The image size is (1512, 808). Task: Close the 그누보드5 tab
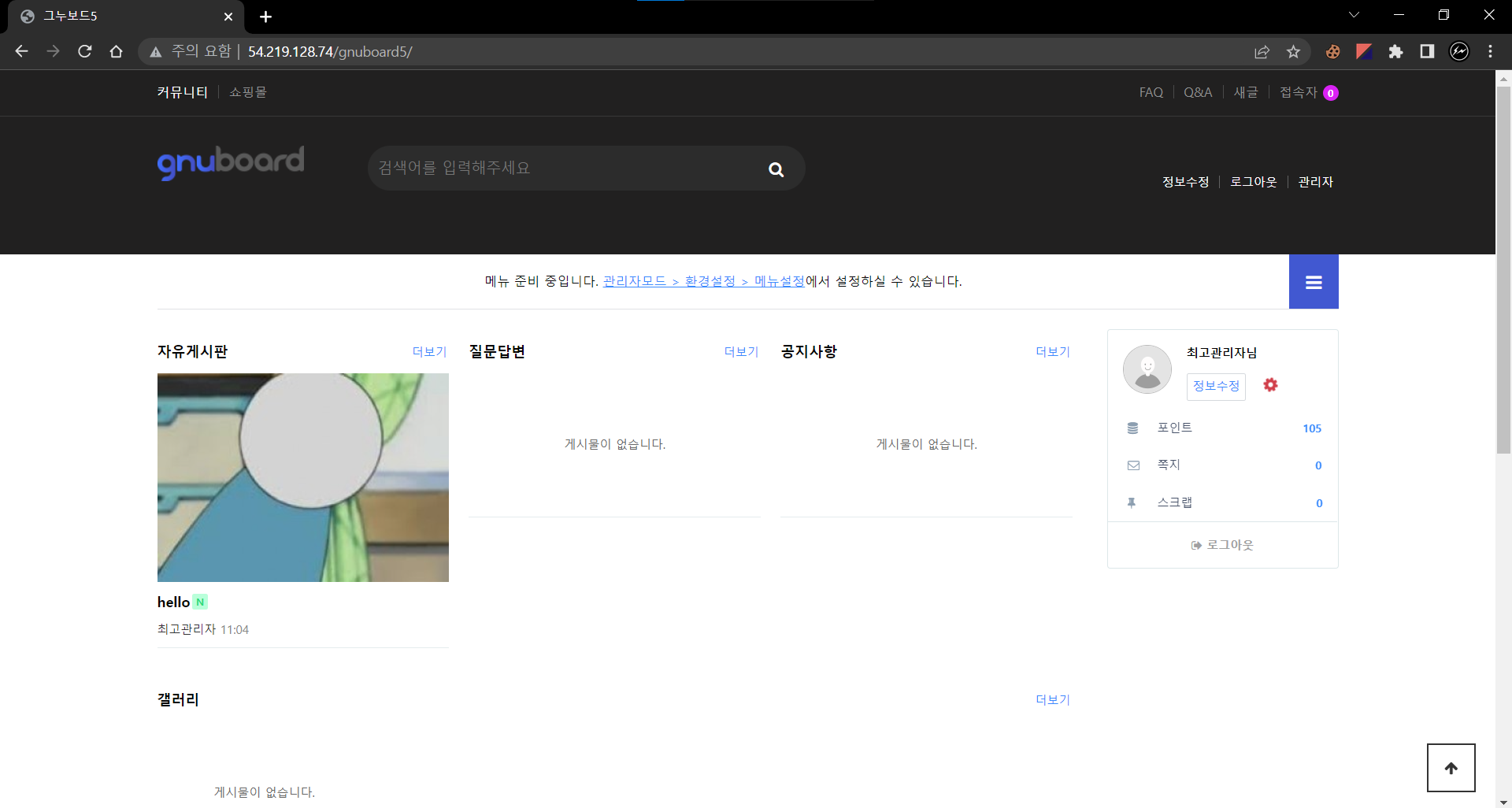tap(228, 17)
